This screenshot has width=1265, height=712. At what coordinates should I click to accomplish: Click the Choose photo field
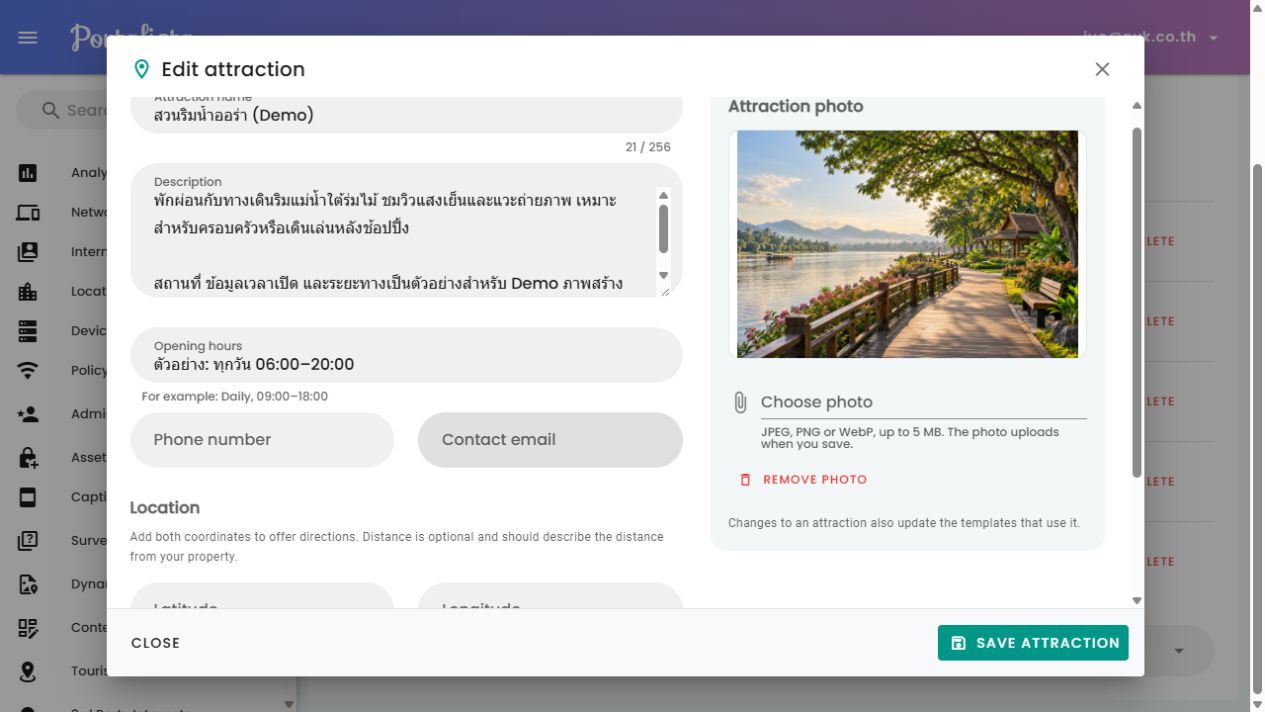pyautogui.click(x=923, y=402)
